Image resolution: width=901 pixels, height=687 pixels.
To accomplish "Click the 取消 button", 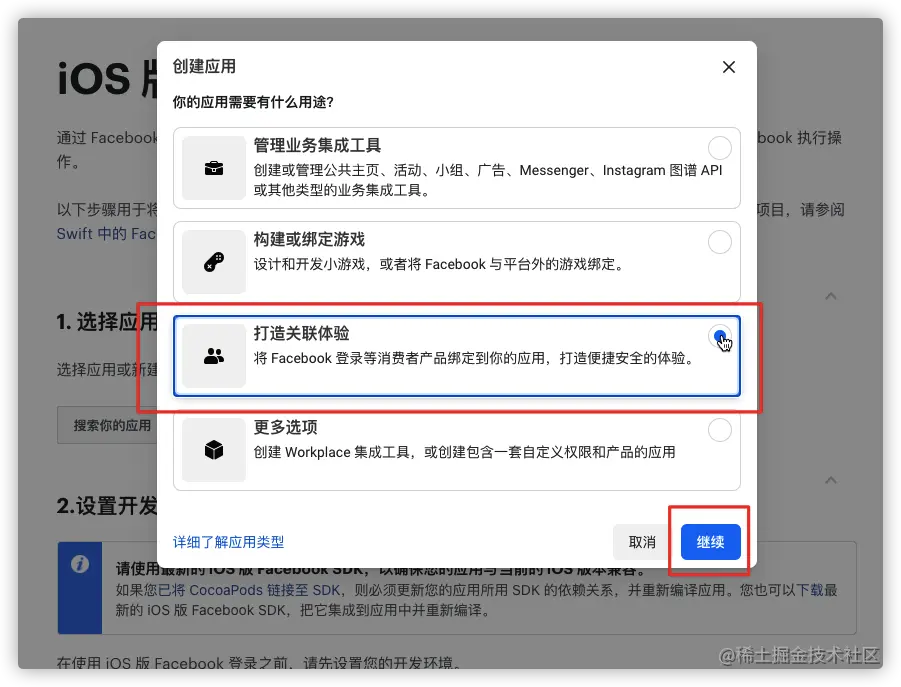I will (x=642, y=542).
